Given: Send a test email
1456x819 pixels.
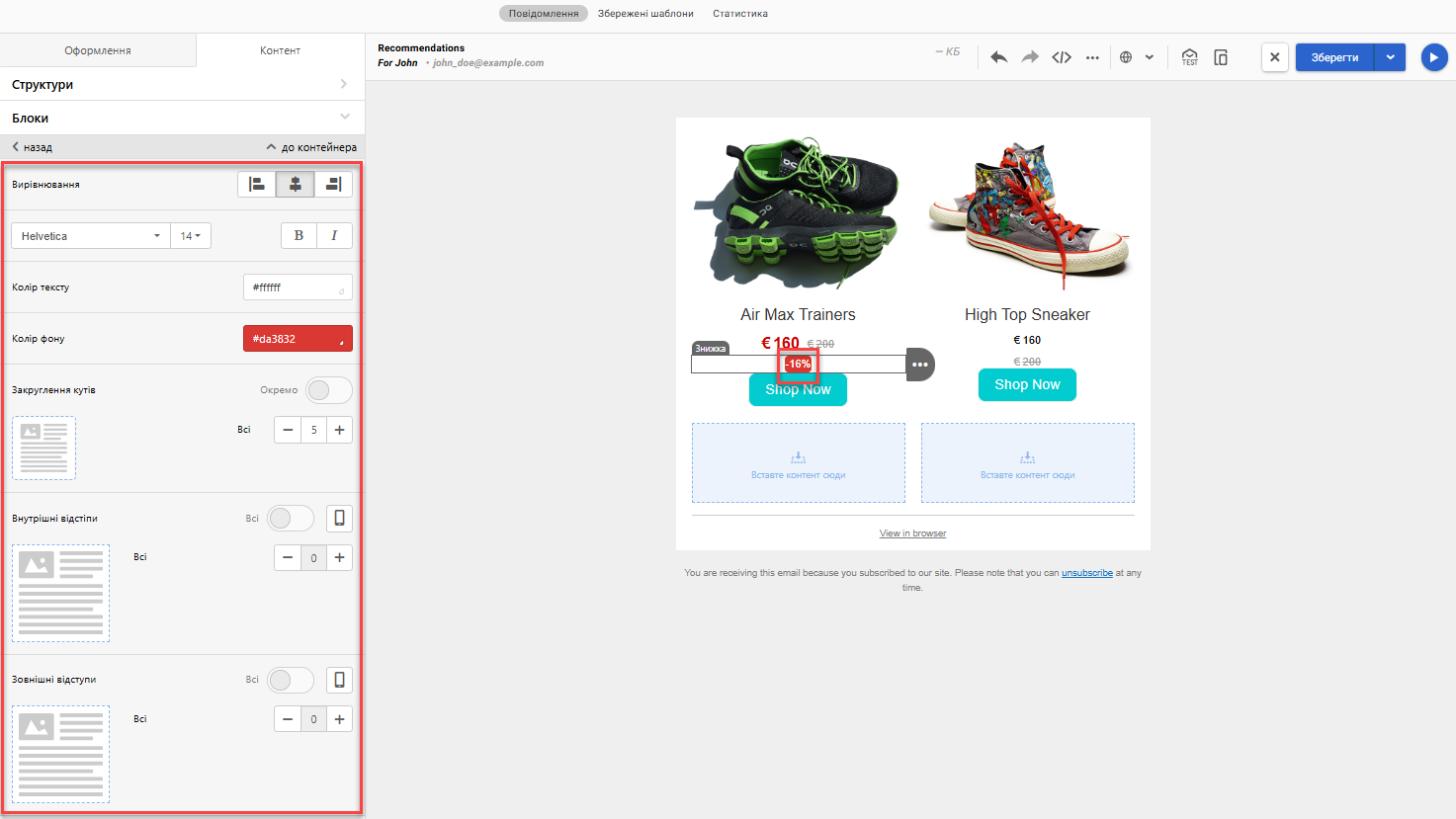Looking at the screenshot, I should coord(1189,57).
